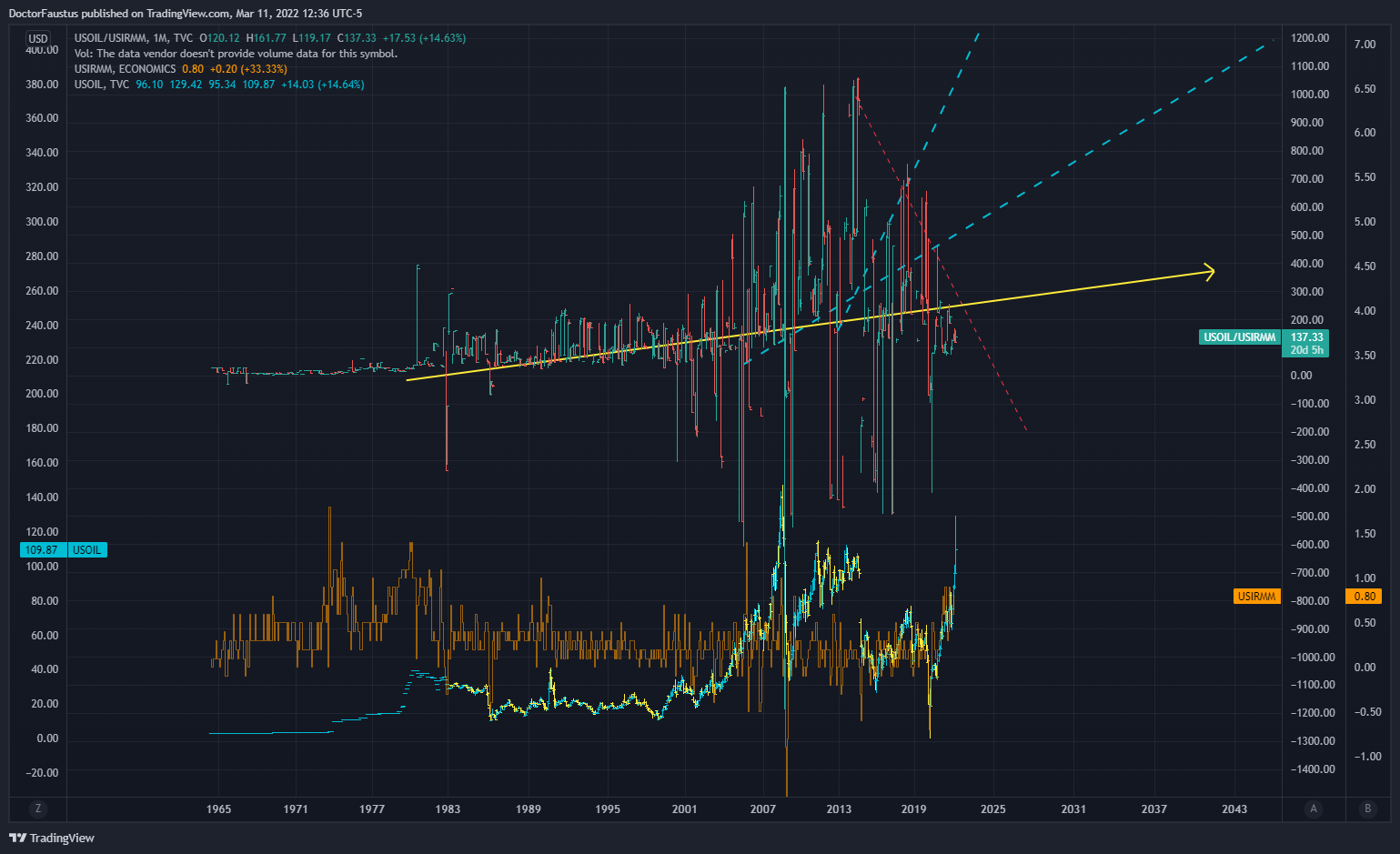Click the 1995 label on time axis
The width and height of the screenshot is (1400, 854).
(608, 809)
